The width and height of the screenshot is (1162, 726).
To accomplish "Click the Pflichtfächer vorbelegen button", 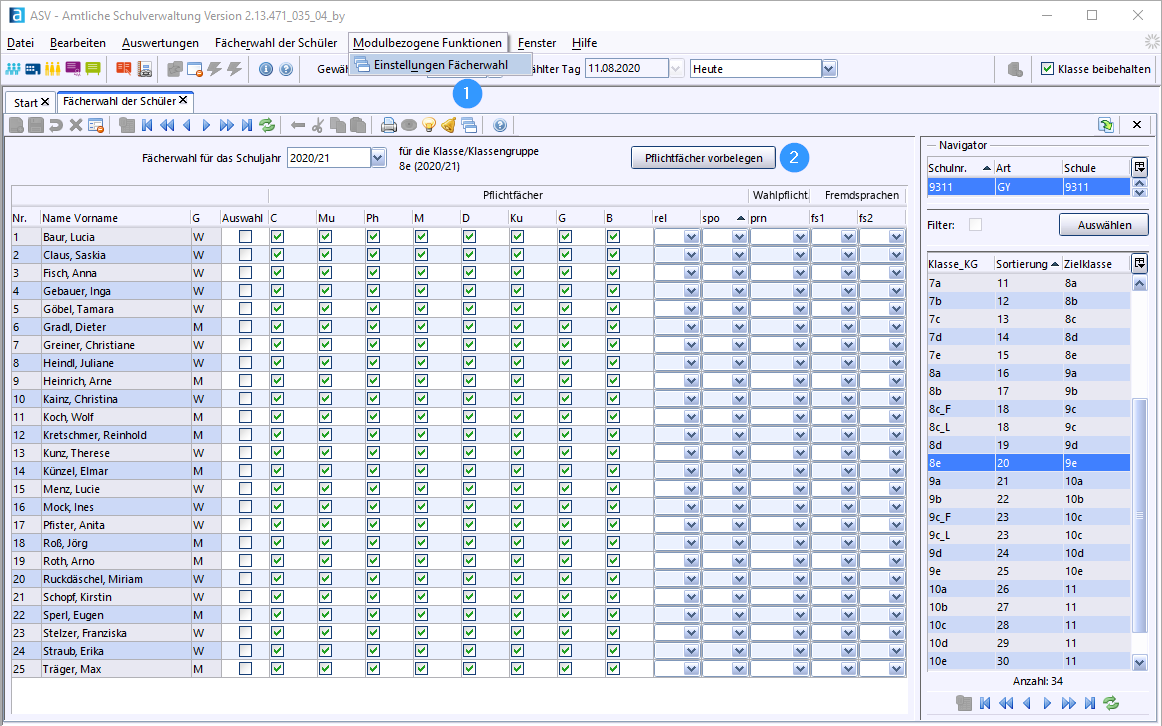I will click(703, 158).
